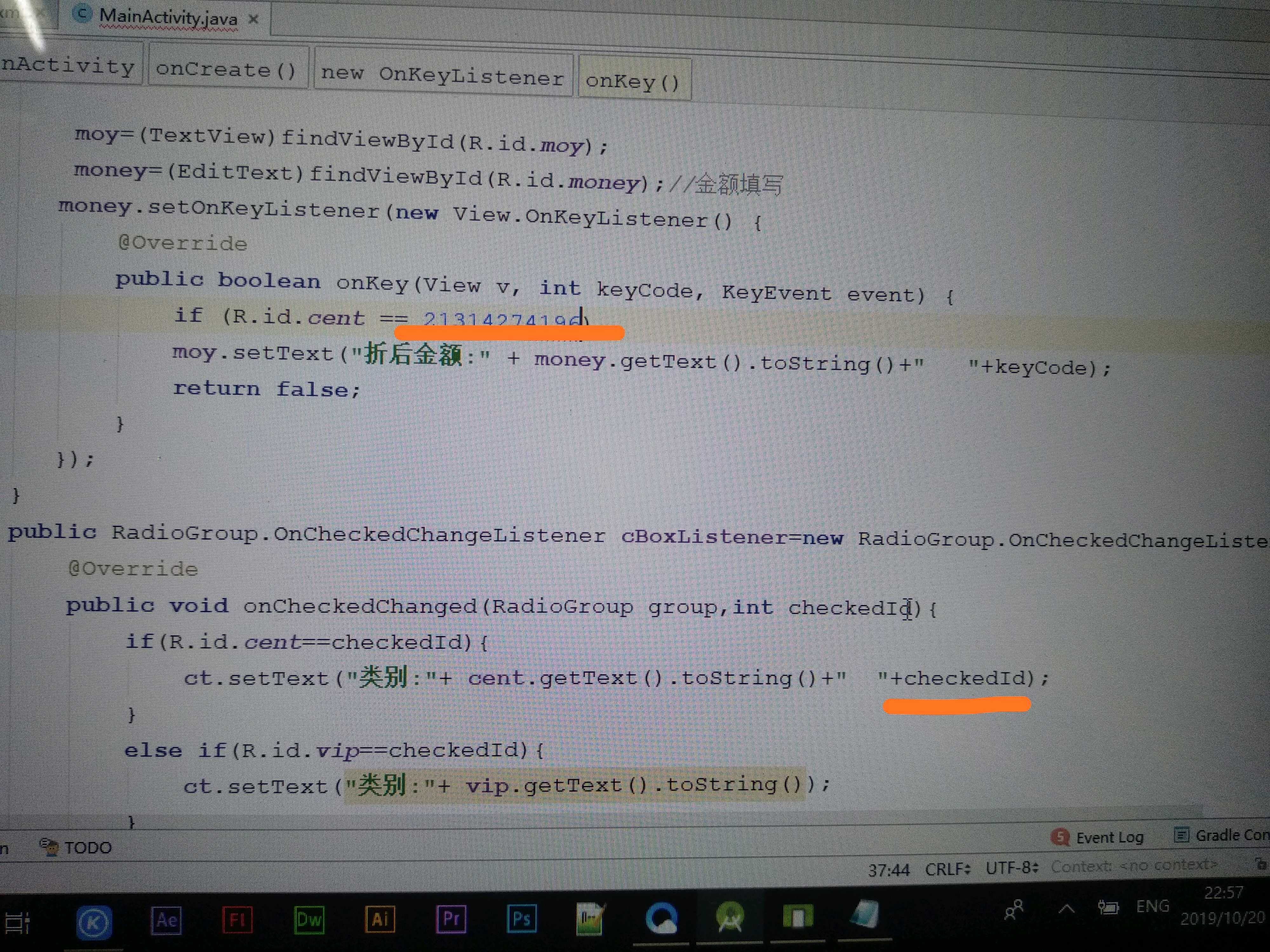Close the MainActivity.java tab
The image size is (1270, 952).
pyautogui.click(x=253, y=19)
